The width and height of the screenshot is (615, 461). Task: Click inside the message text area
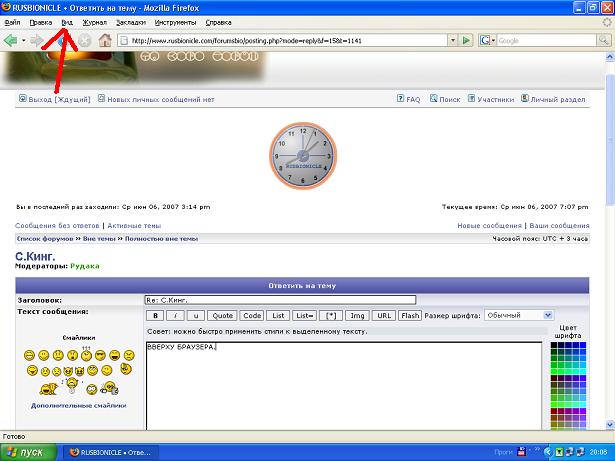[344, 386]
